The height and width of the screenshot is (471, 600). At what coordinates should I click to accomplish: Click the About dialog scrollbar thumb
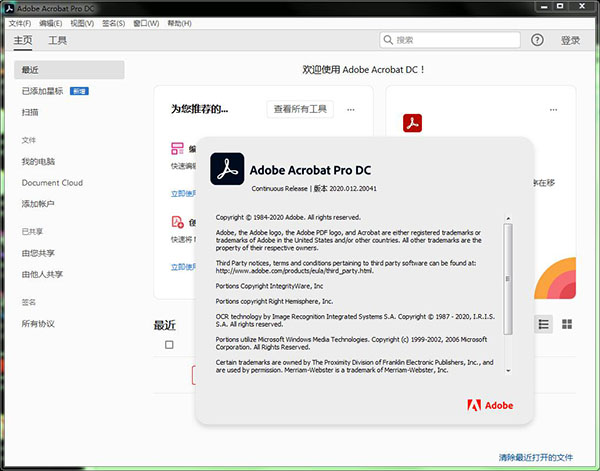click(508, 279)
